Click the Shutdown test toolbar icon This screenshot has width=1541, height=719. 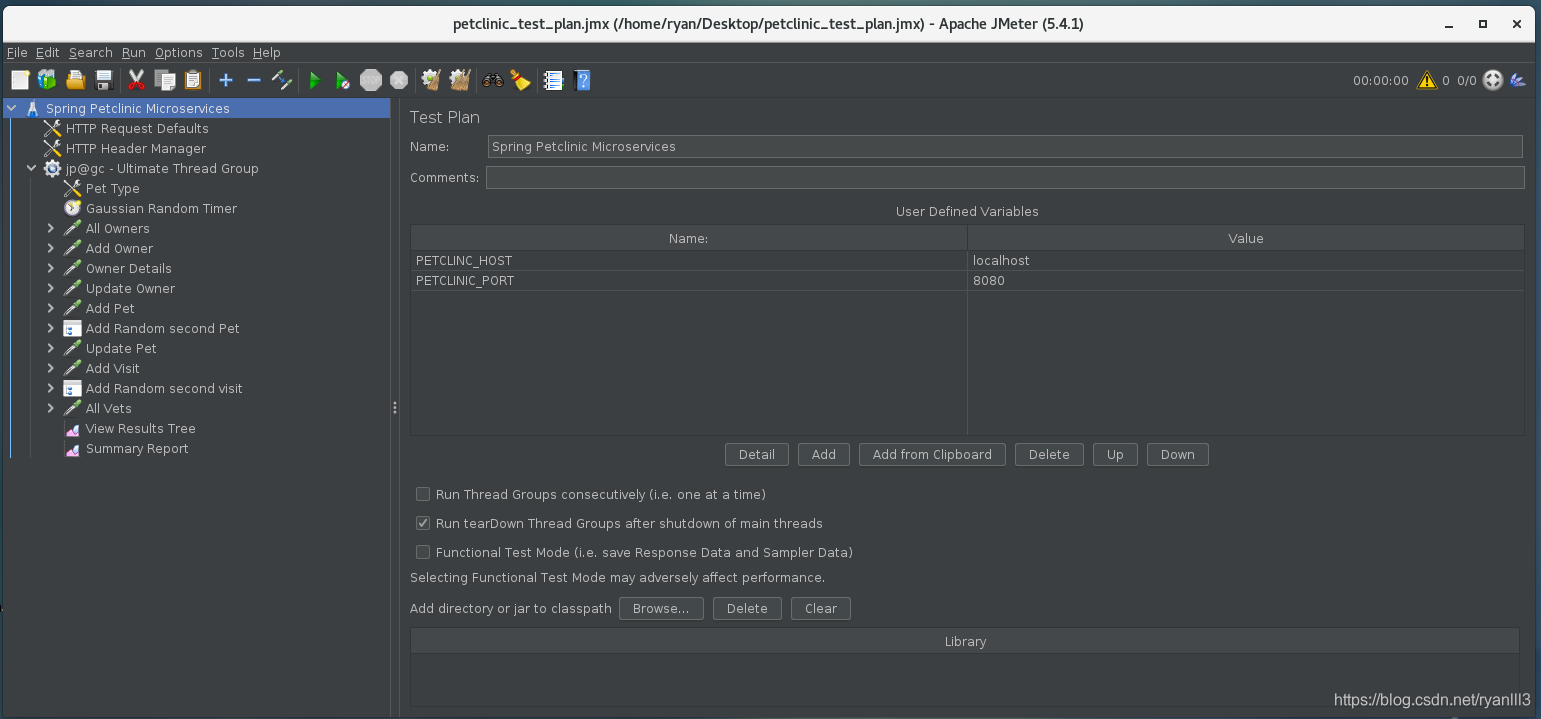[399, 80]
